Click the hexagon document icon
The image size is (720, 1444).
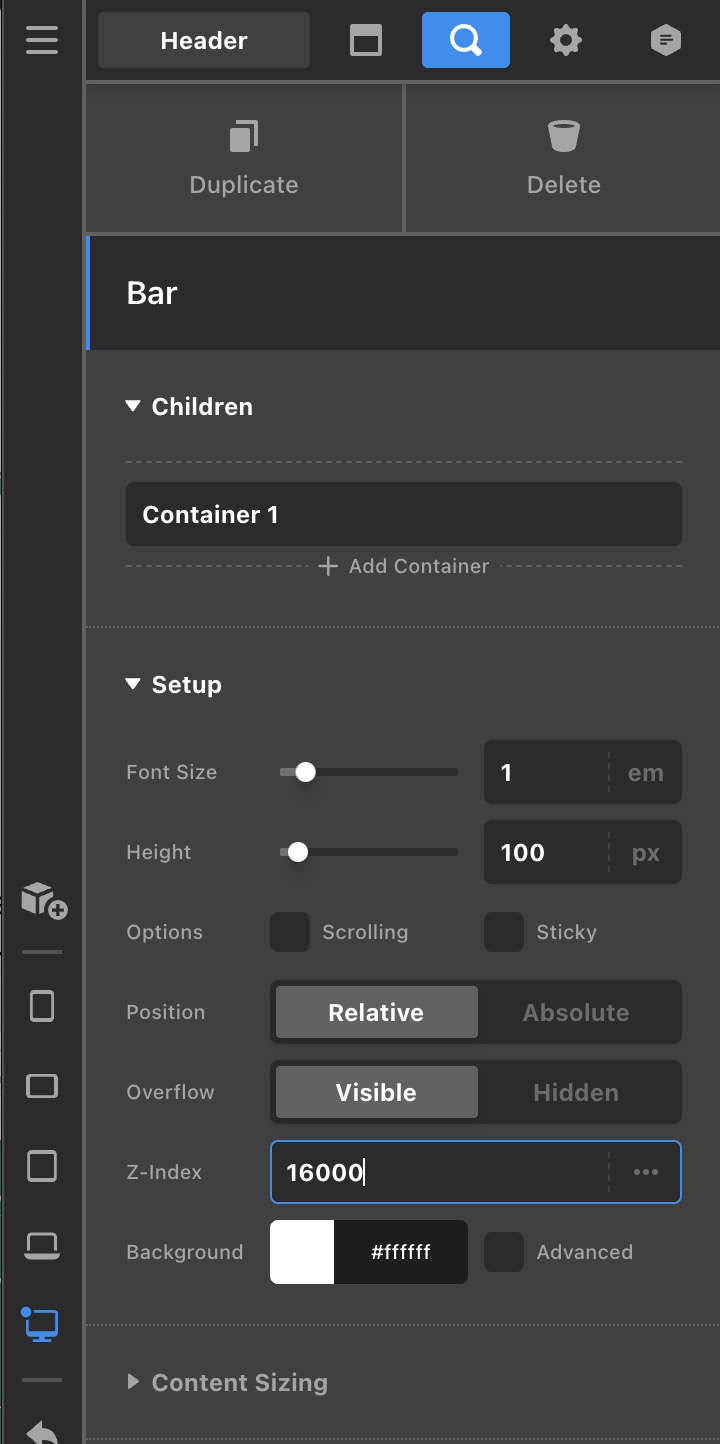(x=665, y=41)
